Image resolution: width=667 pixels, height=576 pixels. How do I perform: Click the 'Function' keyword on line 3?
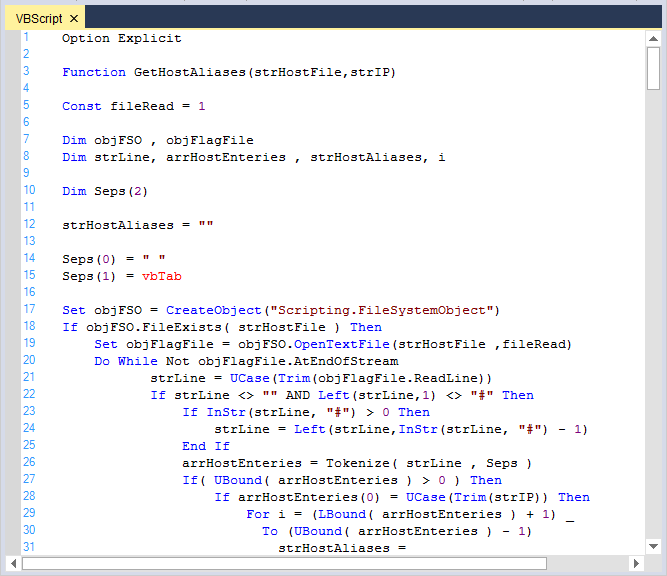click(x=94, y=72)
